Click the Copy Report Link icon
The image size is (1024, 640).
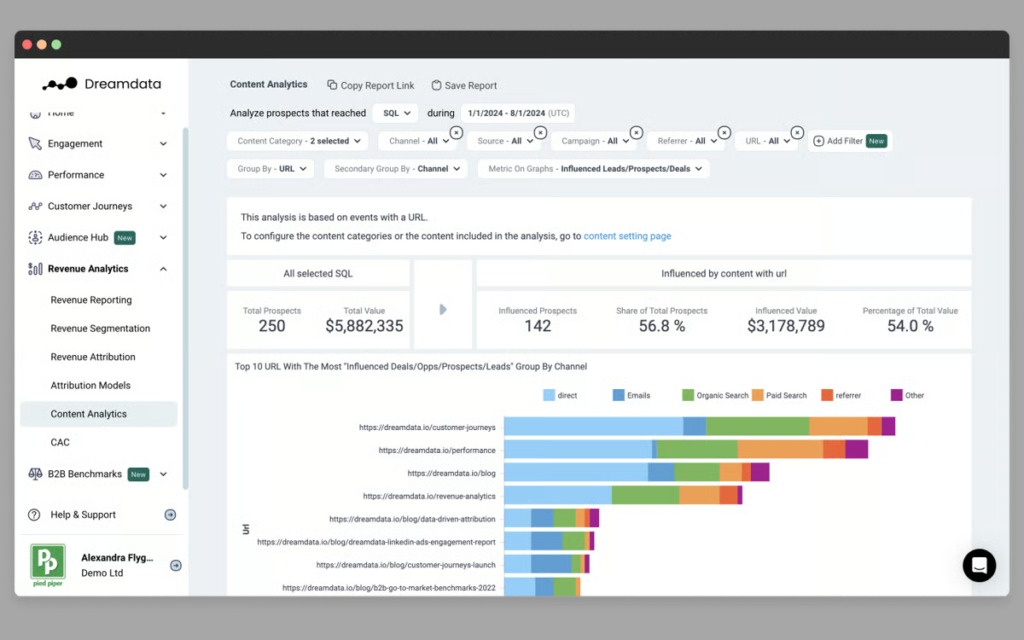coord(332,85)
